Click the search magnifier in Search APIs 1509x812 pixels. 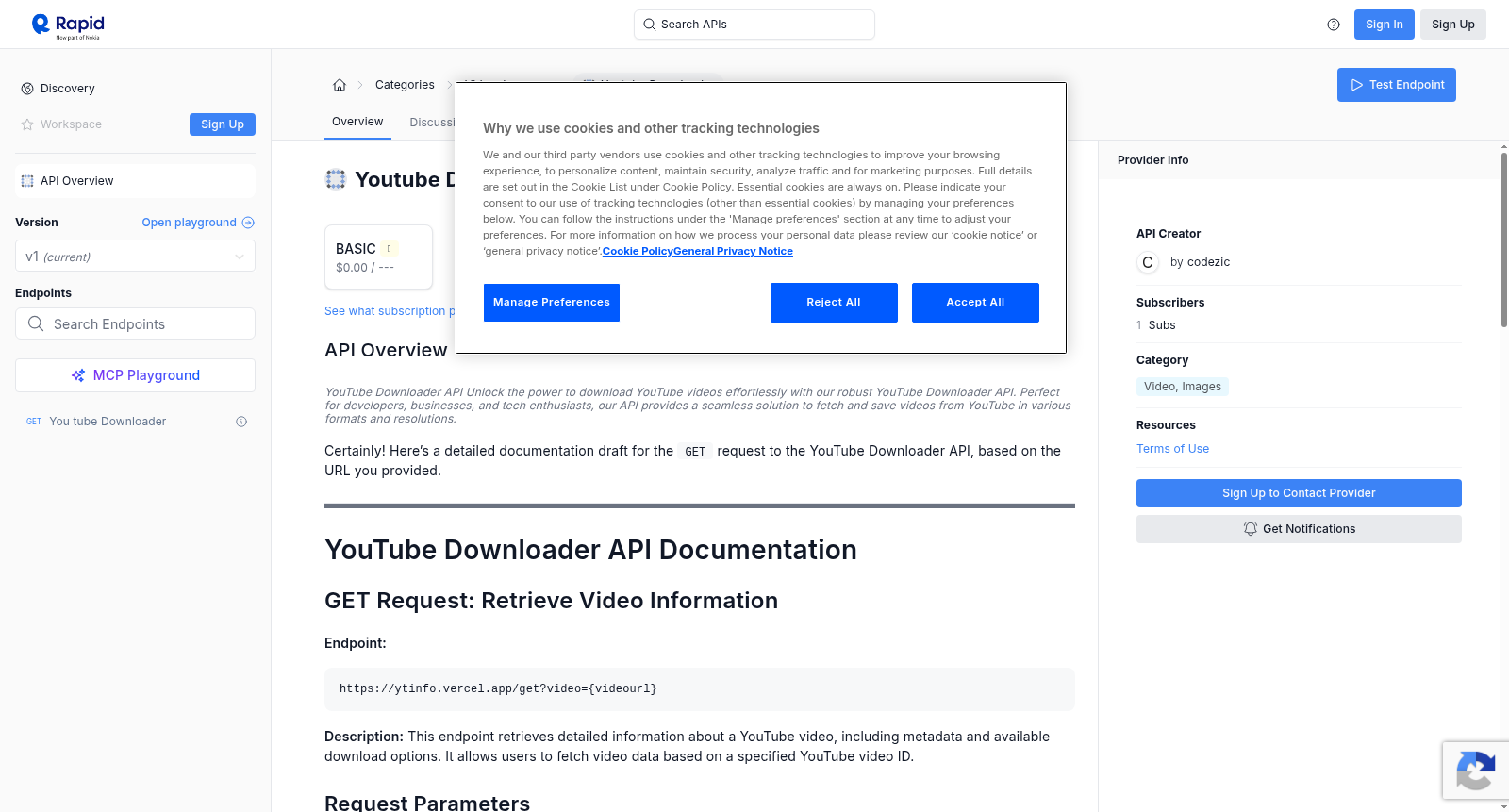pos(649,25)
